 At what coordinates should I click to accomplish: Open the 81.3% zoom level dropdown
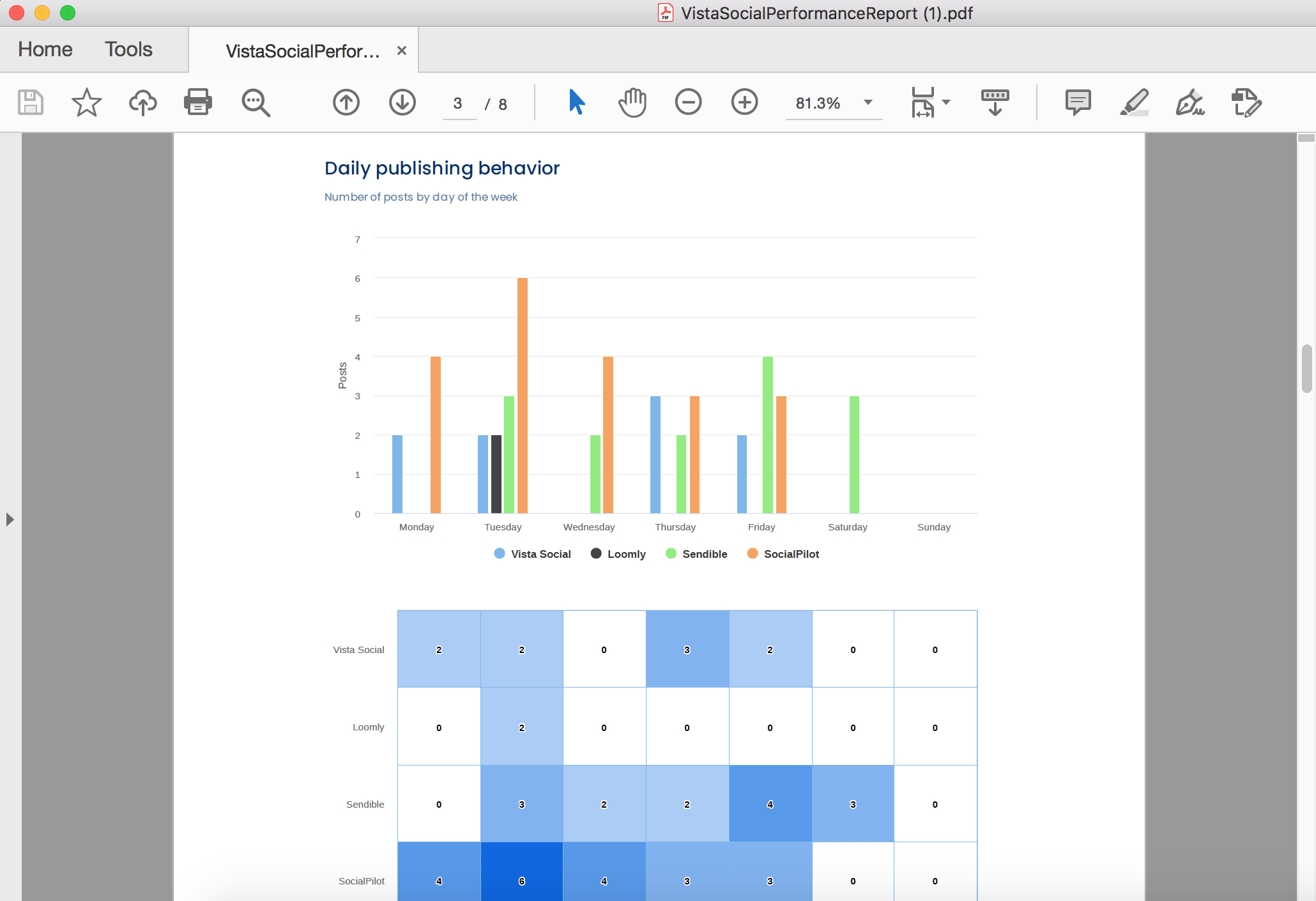[x=868, y=102]
